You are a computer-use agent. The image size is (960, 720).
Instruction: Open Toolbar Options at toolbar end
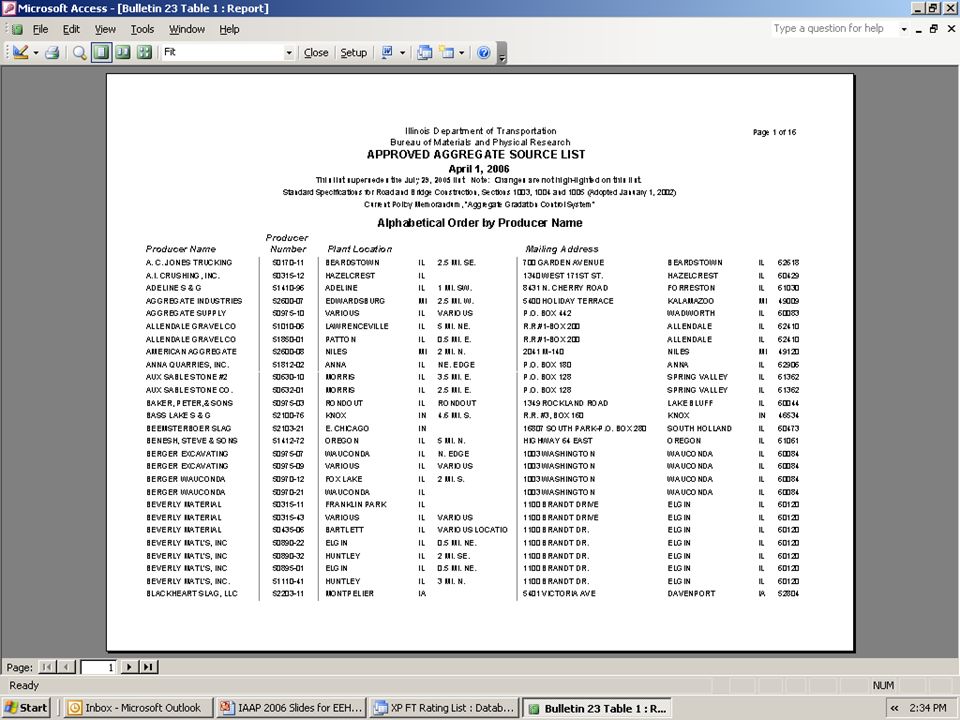(x=502, y=53)
